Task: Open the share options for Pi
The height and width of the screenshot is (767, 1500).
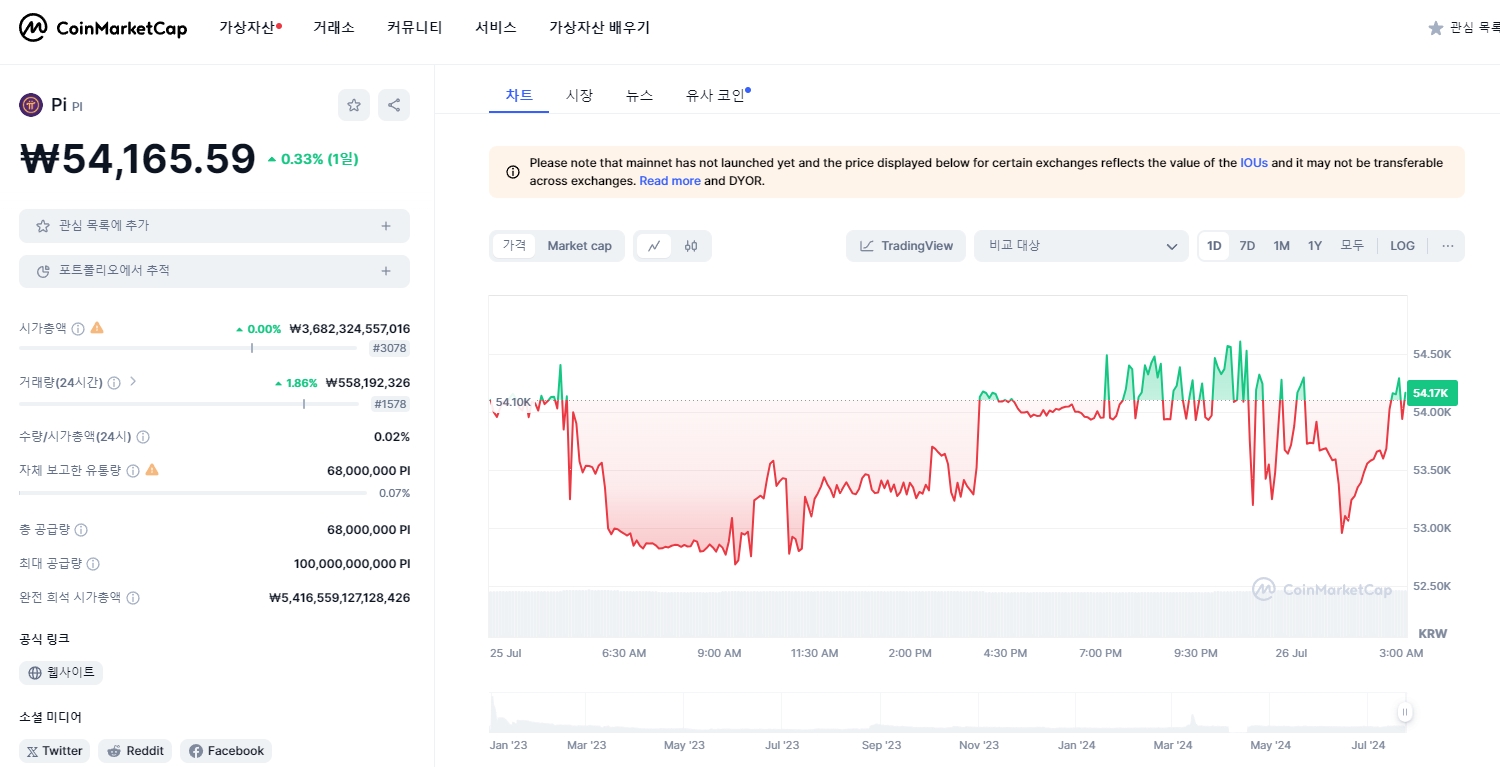Action: coord(393,104)
